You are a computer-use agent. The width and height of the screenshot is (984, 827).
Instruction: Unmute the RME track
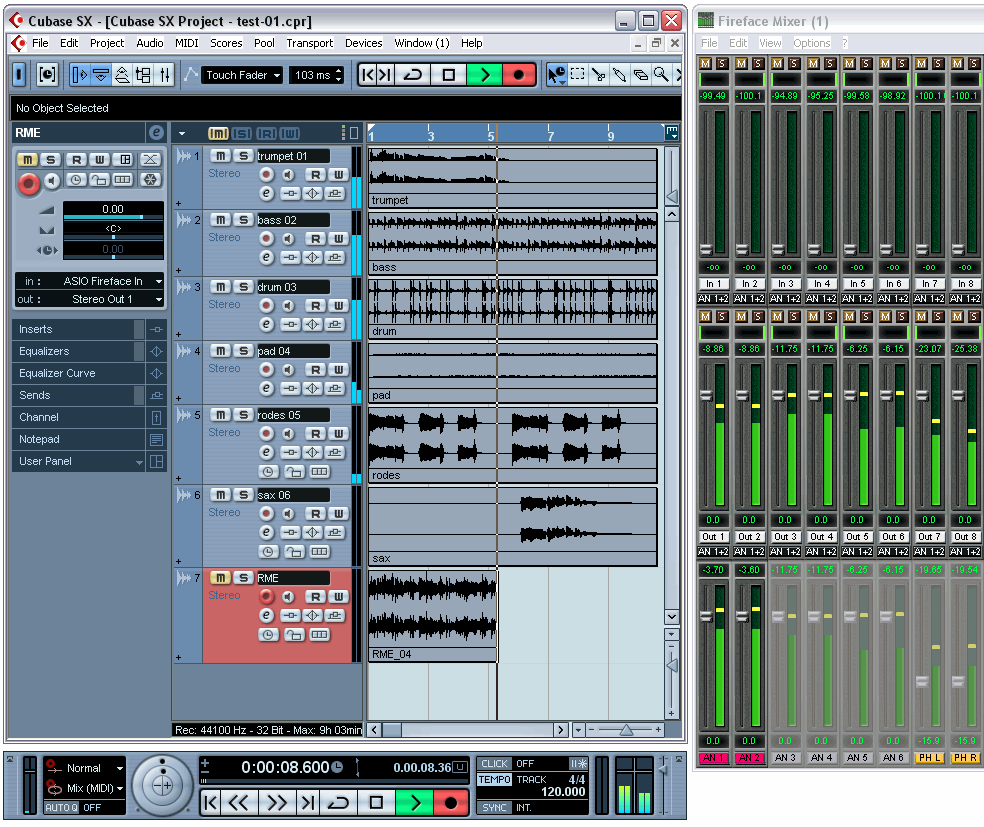tap(220, 577)
